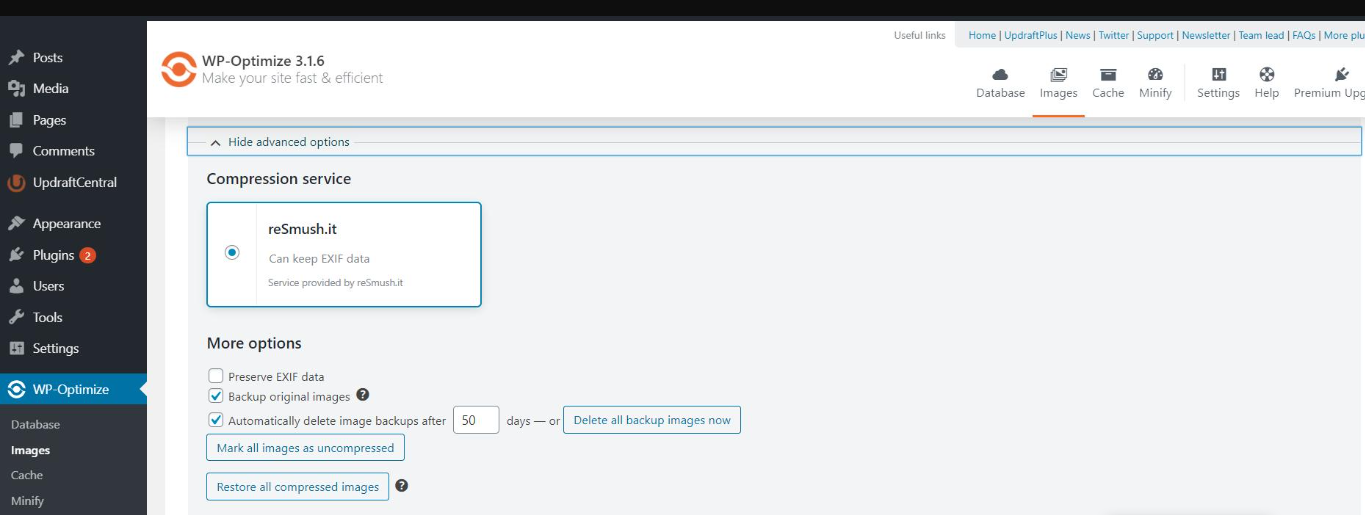The height and width of the screenshot is (515, 1365).
Task: Click 'Service provided by reSmush.it' text
Action: click(x=336, y=283)
